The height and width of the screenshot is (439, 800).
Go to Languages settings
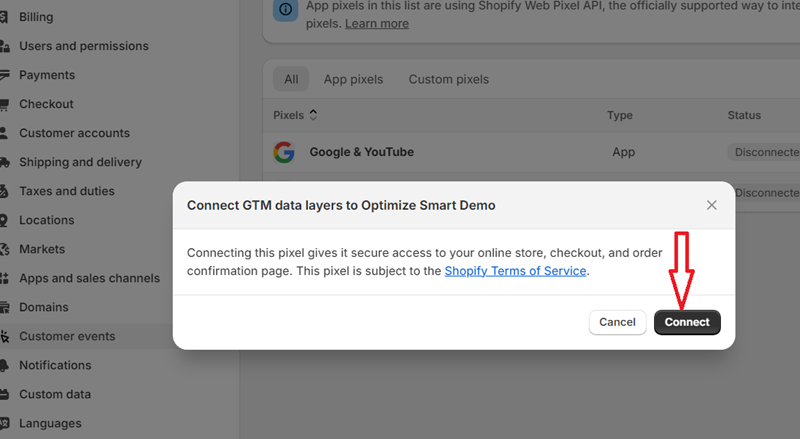[x=50, y=424]
